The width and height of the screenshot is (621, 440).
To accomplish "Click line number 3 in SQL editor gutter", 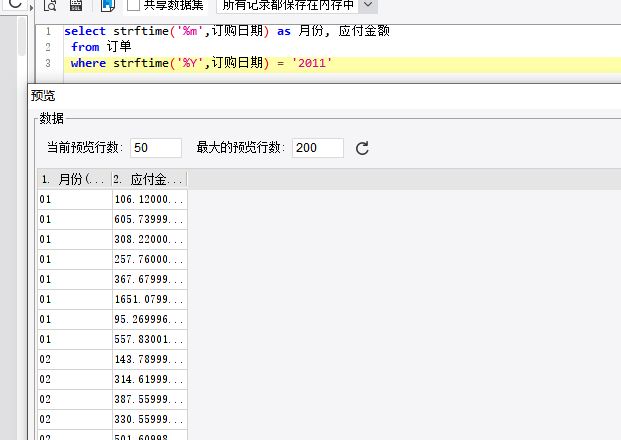I will tap(48, 63).
